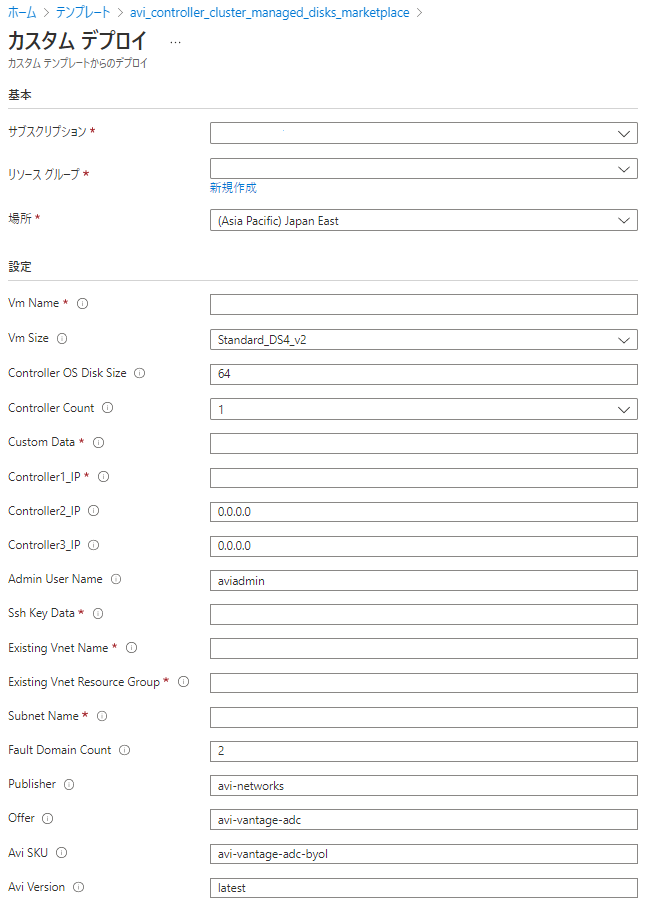Open the サブスクリプション dropdown

tap(424, 133)
